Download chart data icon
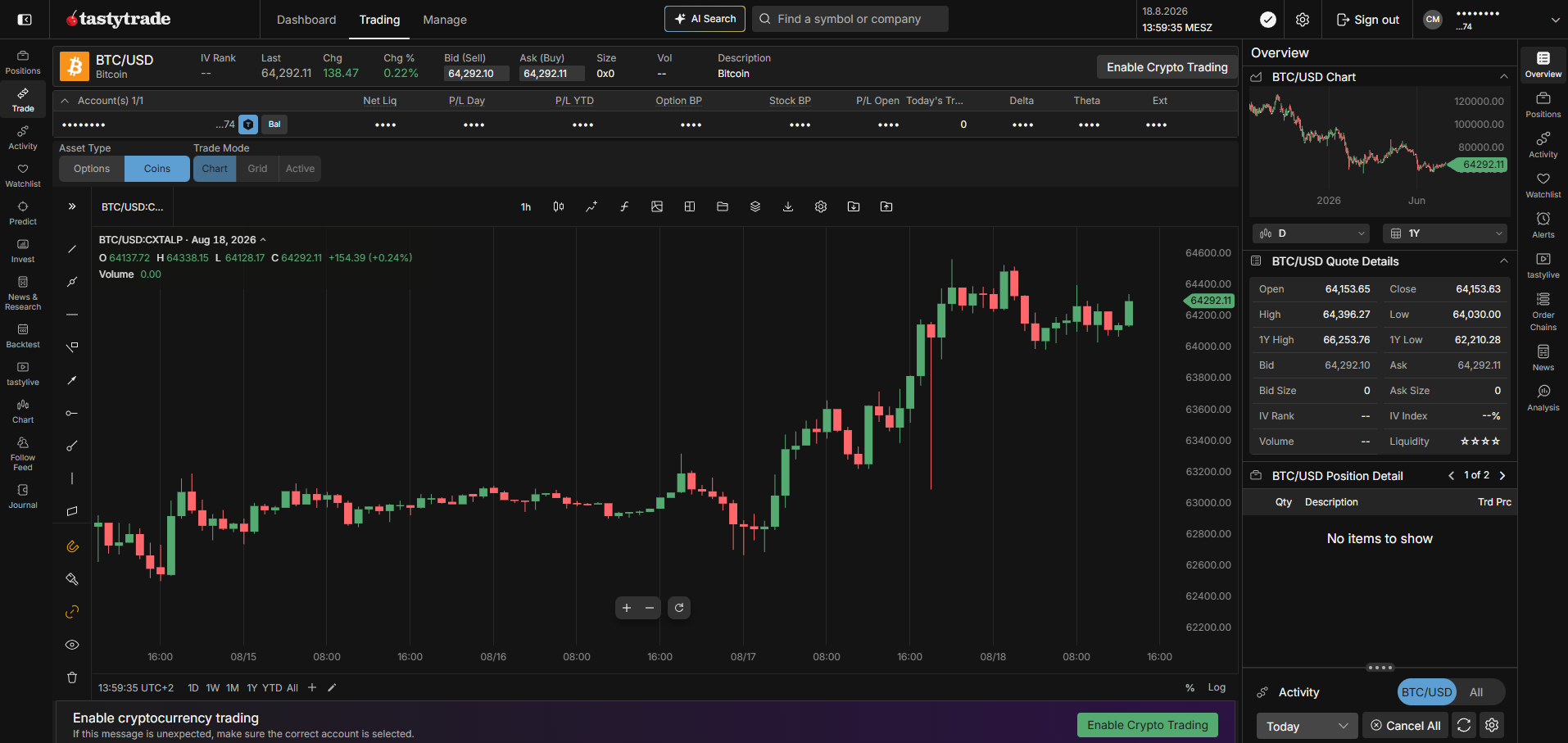The height and width of the screenshot is (743, 1568). tap(788, 206)
